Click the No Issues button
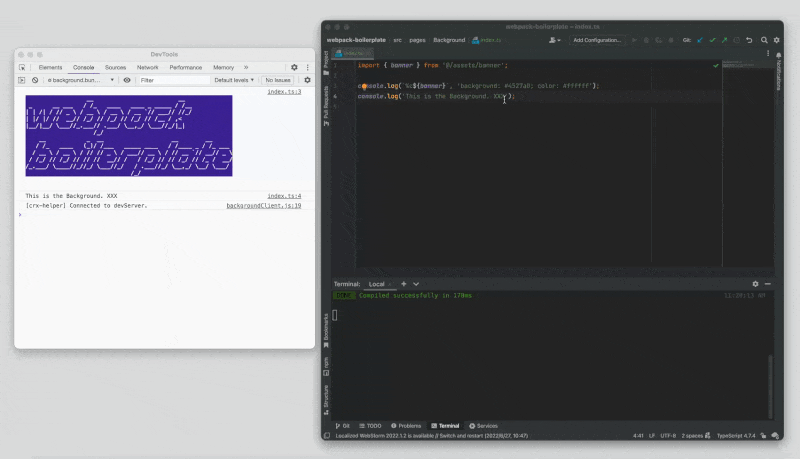Image resolution: width=800 pixels, height=459 pixels. coord(278,80)
